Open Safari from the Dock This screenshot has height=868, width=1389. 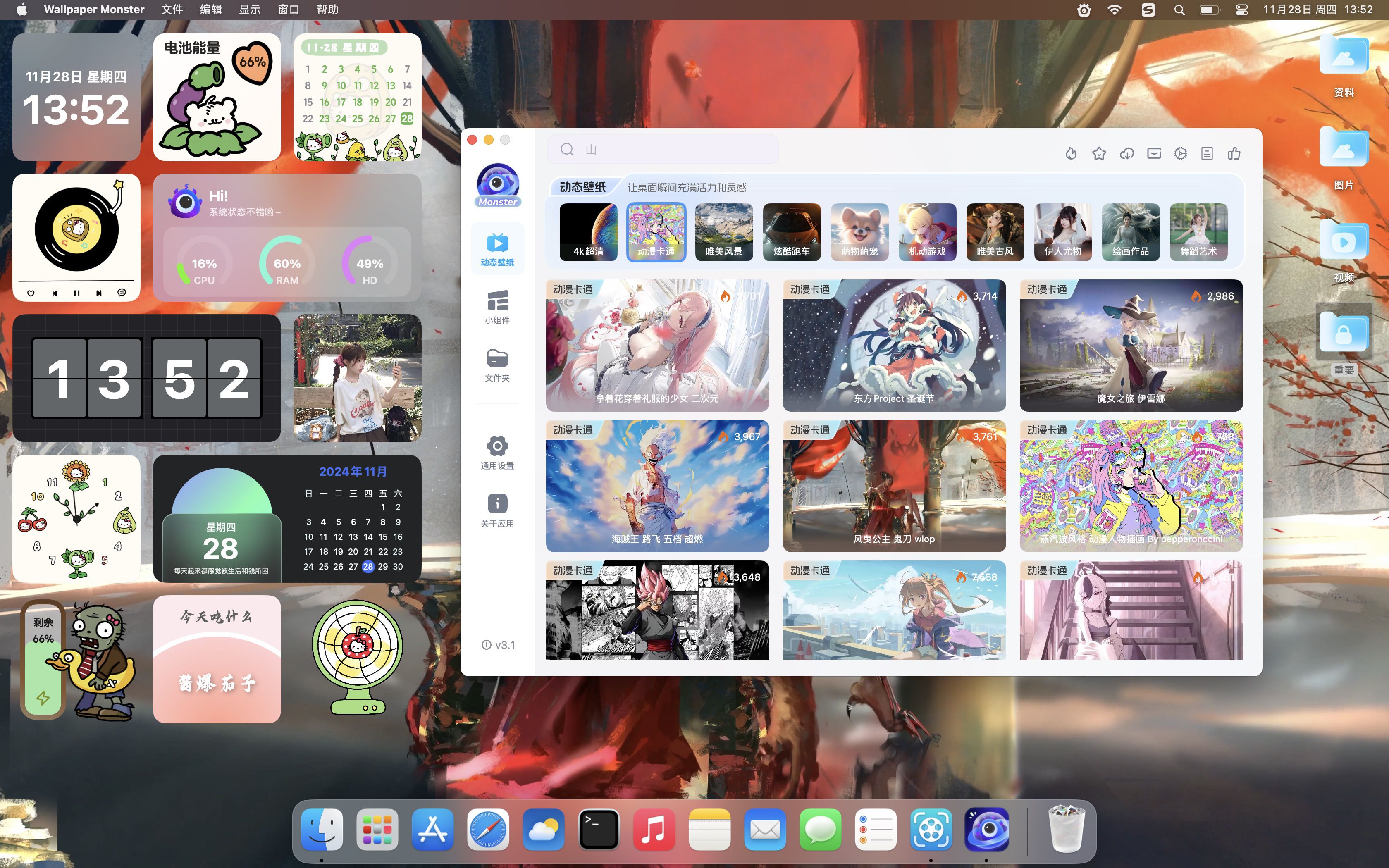488,829
